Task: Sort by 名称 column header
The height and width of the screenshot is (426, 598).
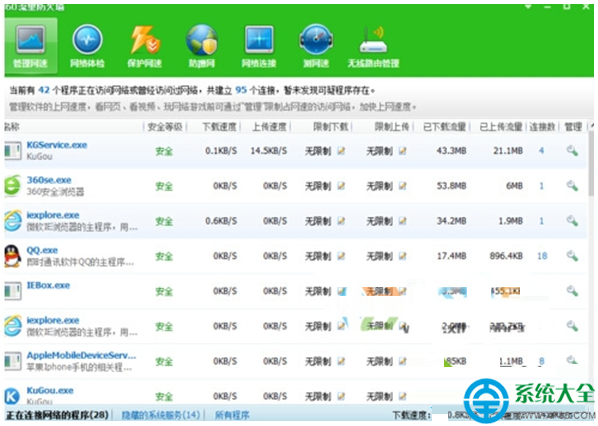Action: tap(12, 127)
